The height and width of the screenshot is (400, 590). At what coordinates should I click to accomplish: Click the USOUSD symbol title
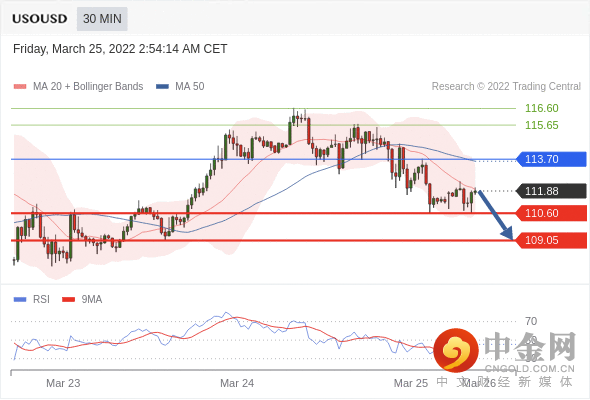point(40,19)
